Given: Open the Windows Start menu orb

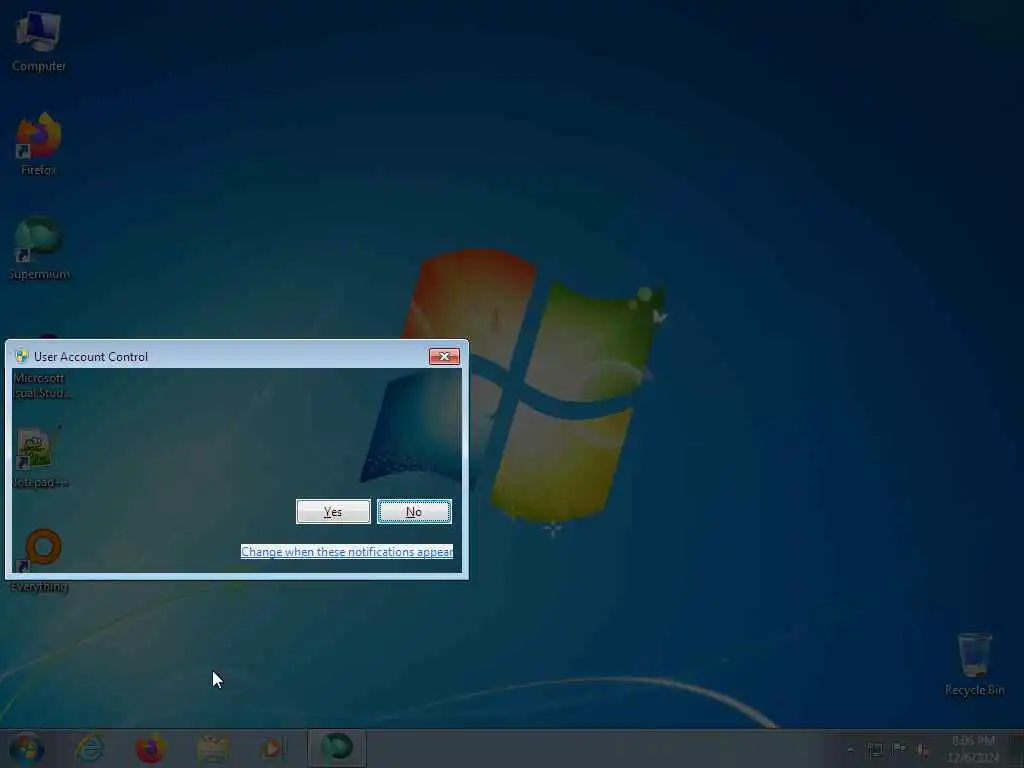Looking at the screenshot, I should click(27, 748).
